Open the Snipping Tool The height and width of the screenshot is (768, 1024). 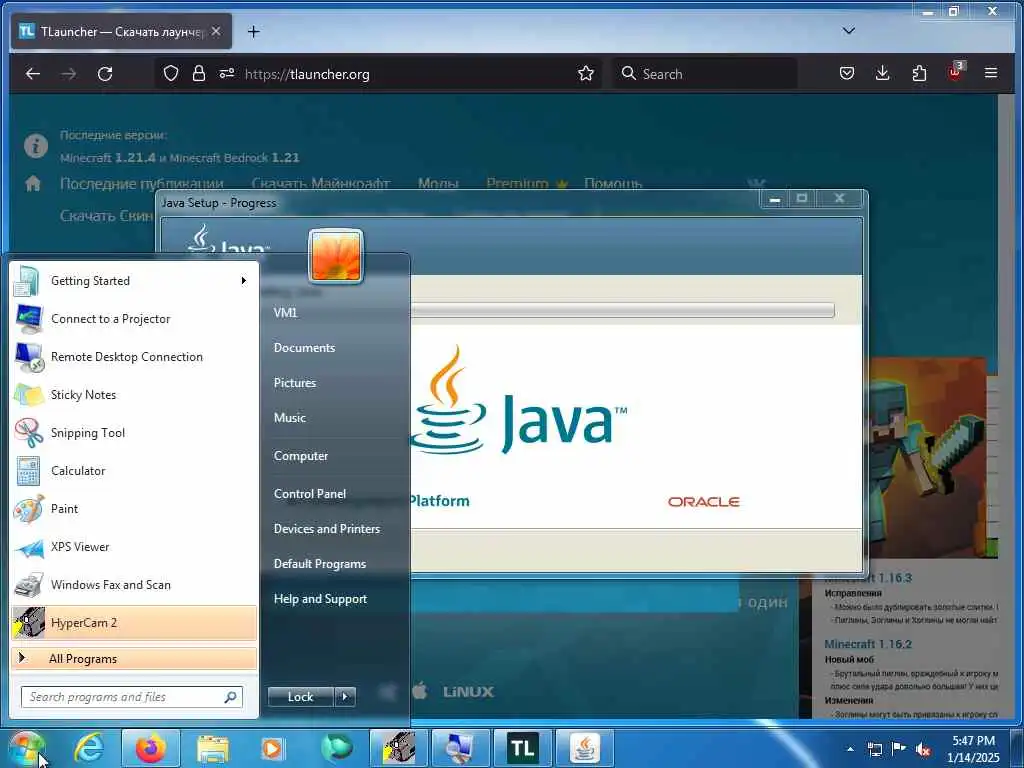[134, 432]
